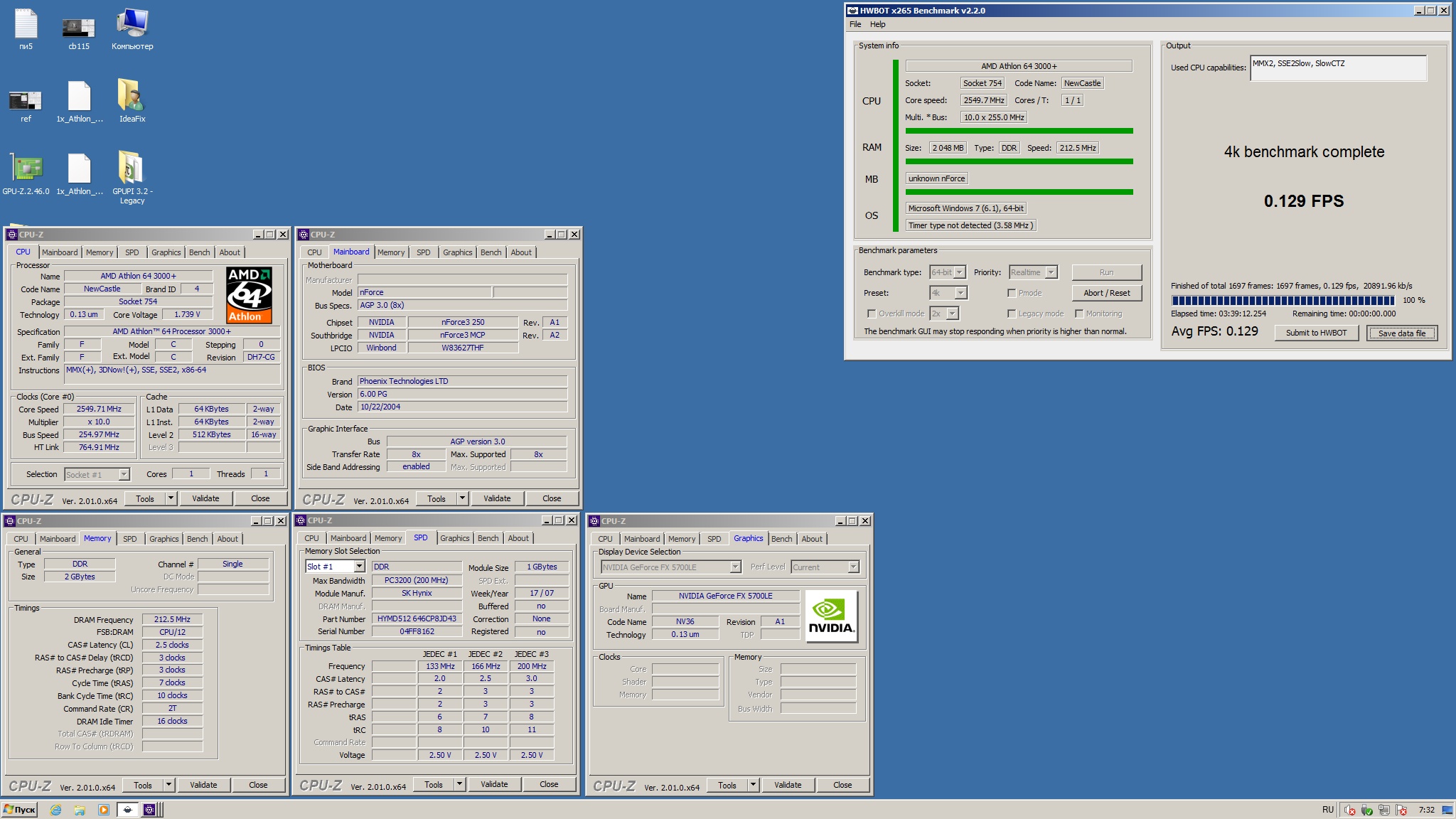Open the Help menu in HWBOT x265
Viewport: 1456px width, 819px height.
coord(878,24)
